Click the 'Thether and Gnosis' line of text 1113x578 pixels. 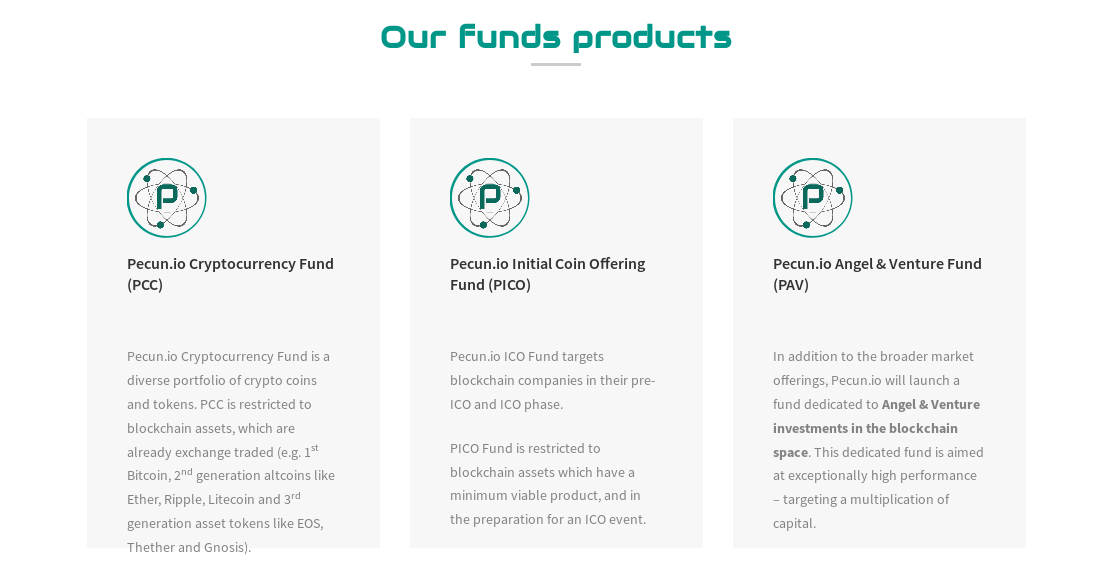coord(189,547)
